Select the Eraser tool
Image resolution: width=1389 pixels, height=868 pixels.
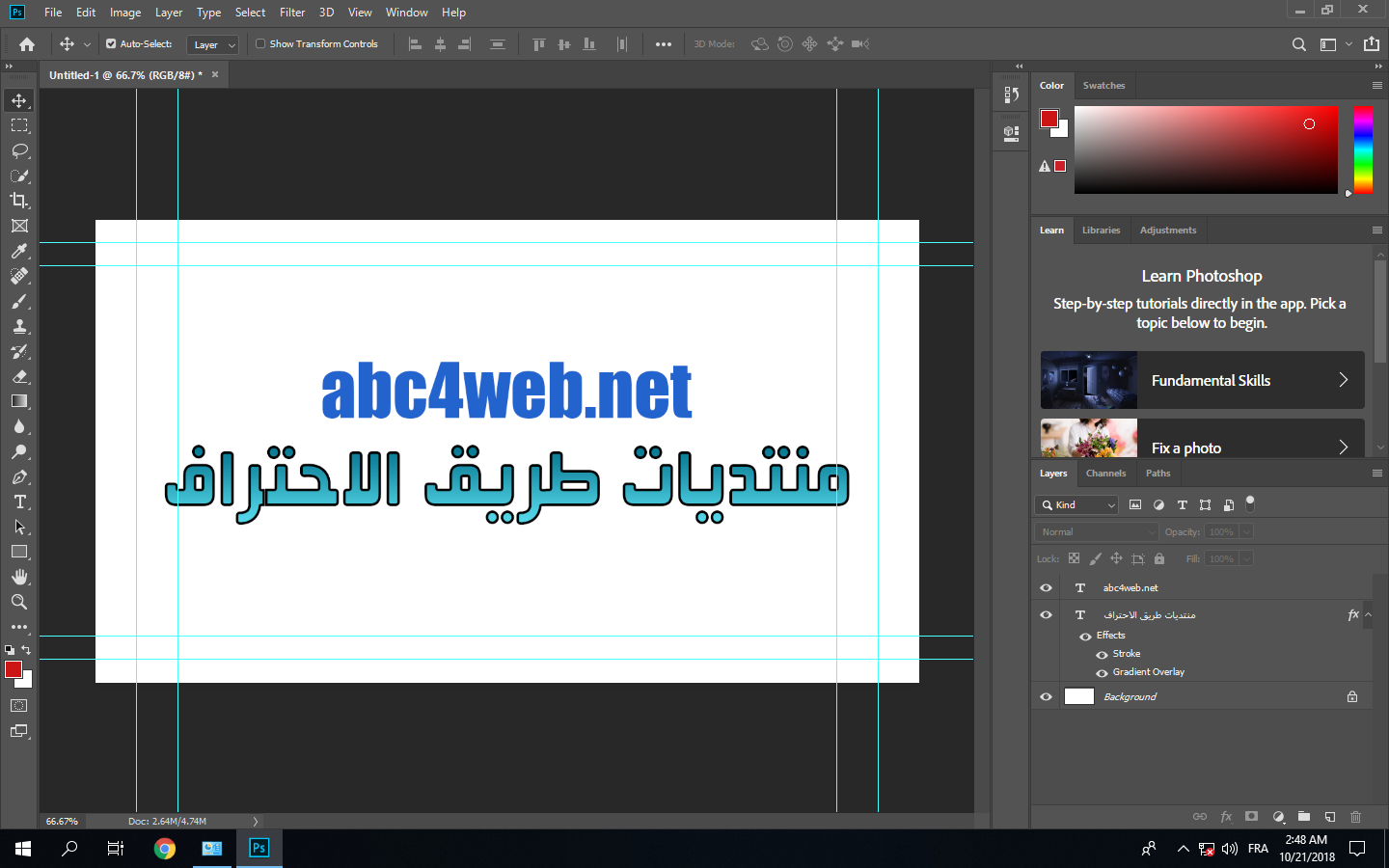pos(19,377)
